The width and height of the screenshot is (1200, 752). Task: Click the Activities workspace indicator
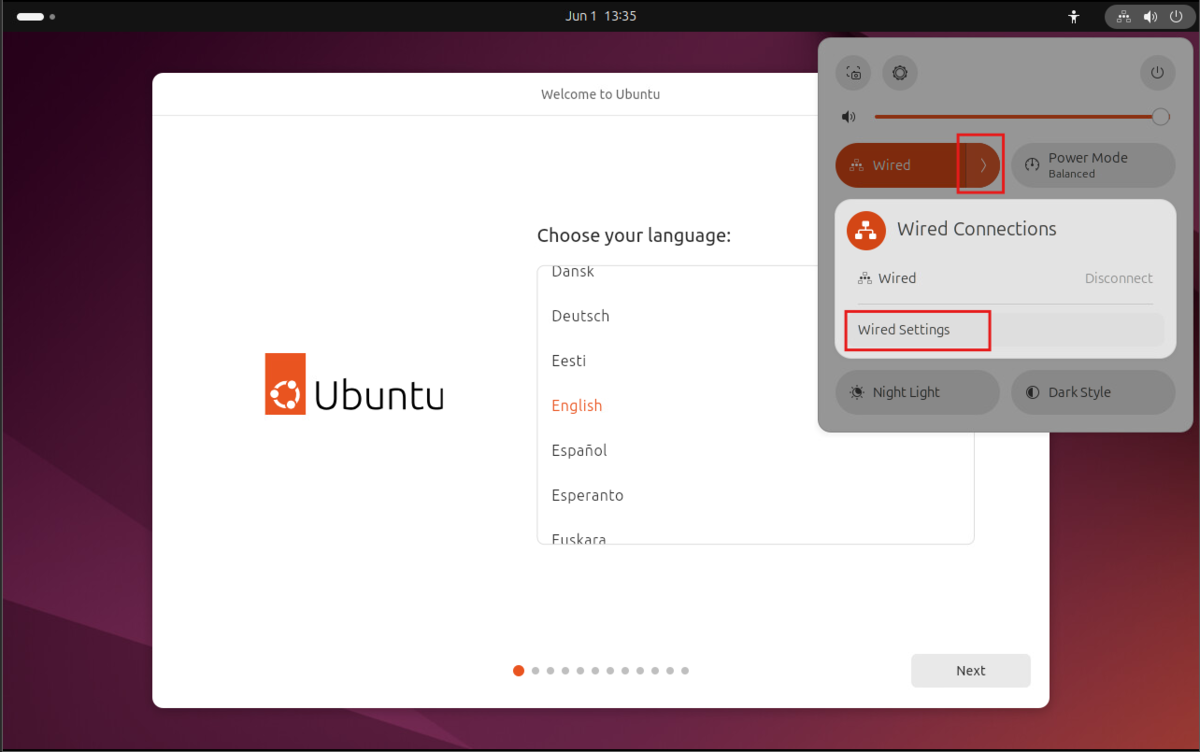36,17
